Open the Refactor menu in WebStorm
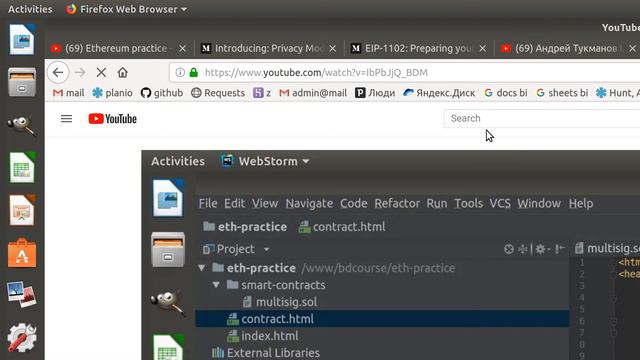 click(x=397, y=203)
